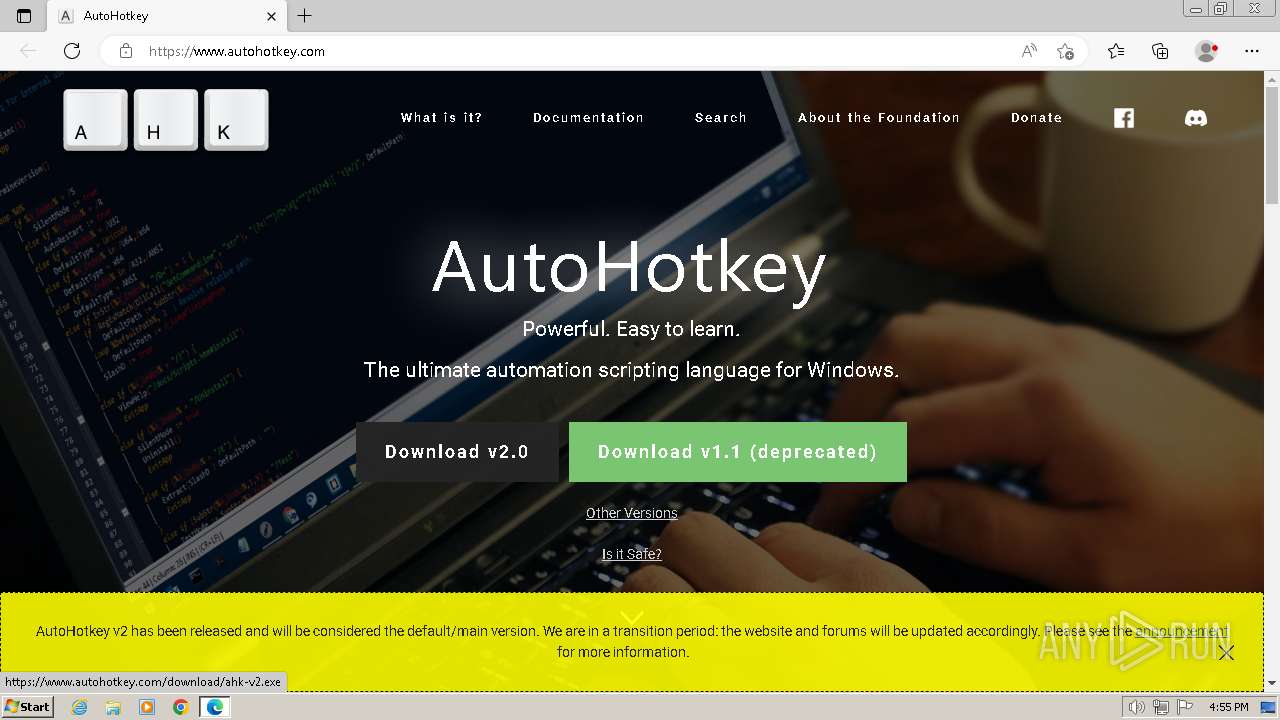
Task: Click the AHK keyboard keys logo
Action: point(166,120)
